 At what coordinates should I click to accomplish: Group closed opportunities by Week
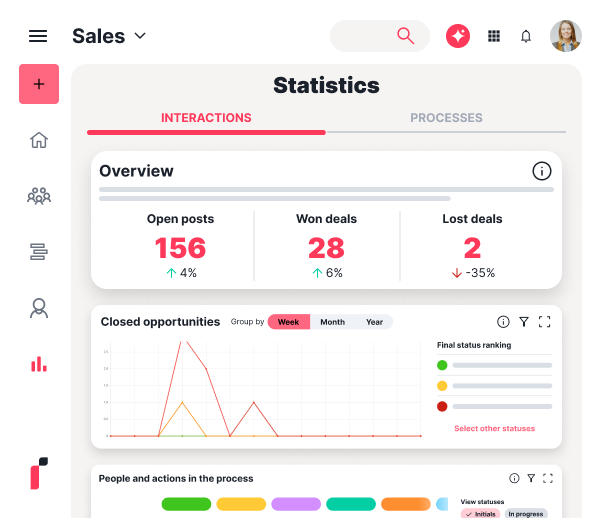288,322
